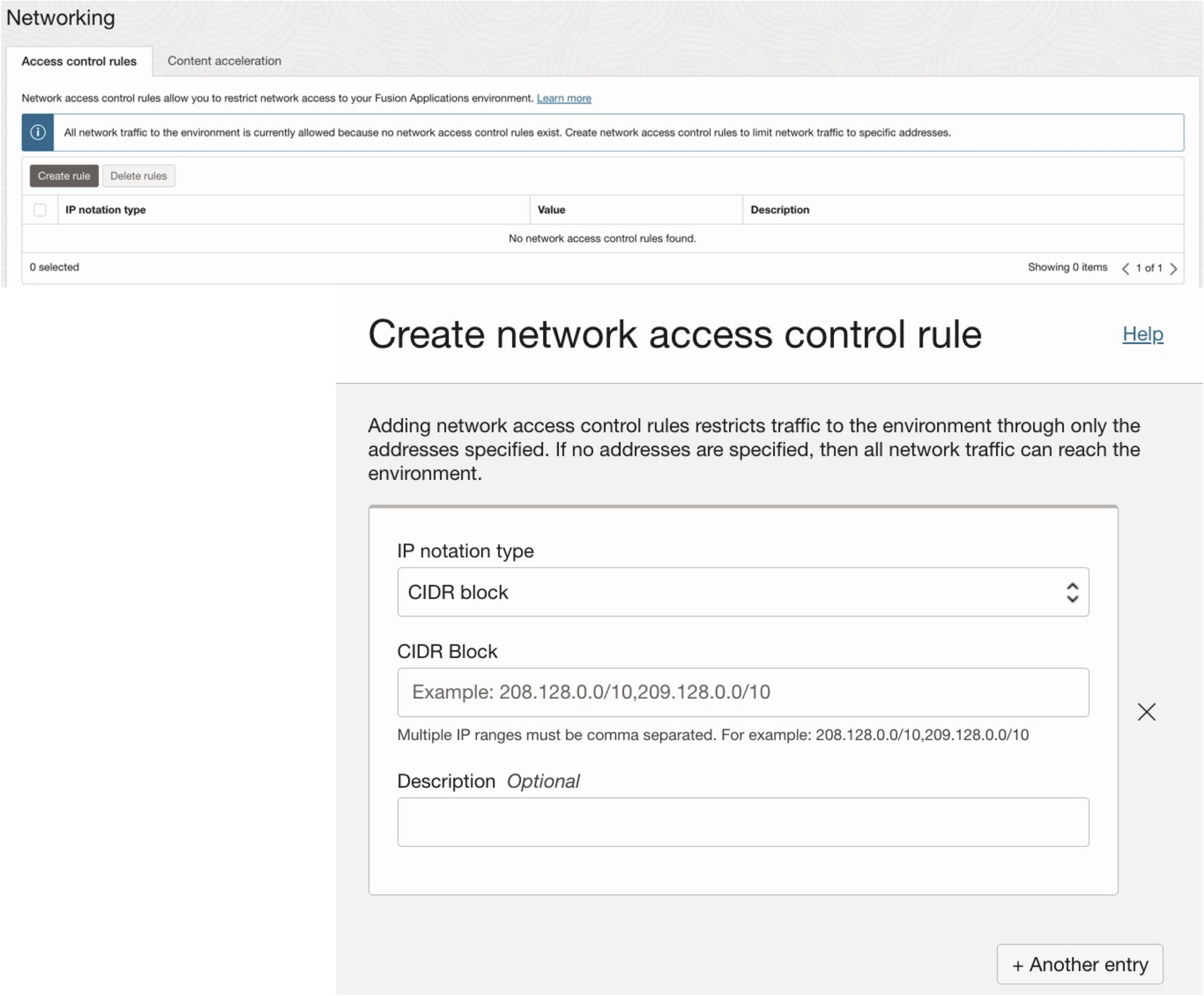Image resolution: width=1204 pixels, height=996 pixels.
Task: Go to the previous page arrow
Action: click(x=1125, y=268)
